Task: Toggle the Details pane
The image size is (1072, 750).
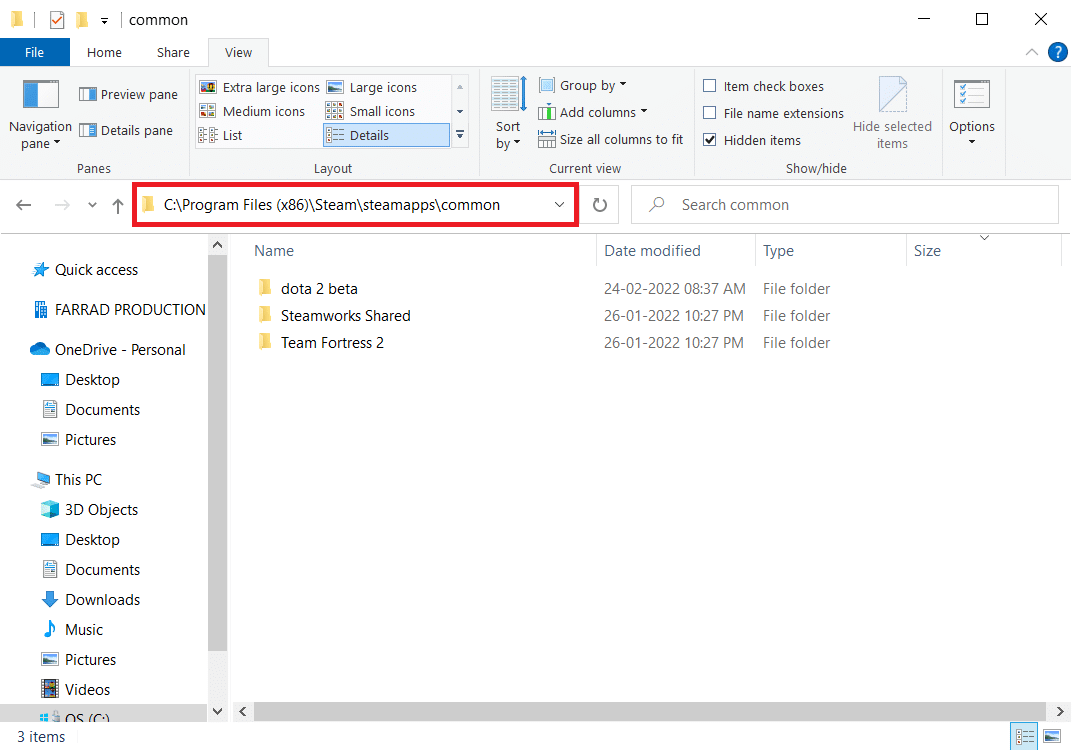Action: click(126, 130)
